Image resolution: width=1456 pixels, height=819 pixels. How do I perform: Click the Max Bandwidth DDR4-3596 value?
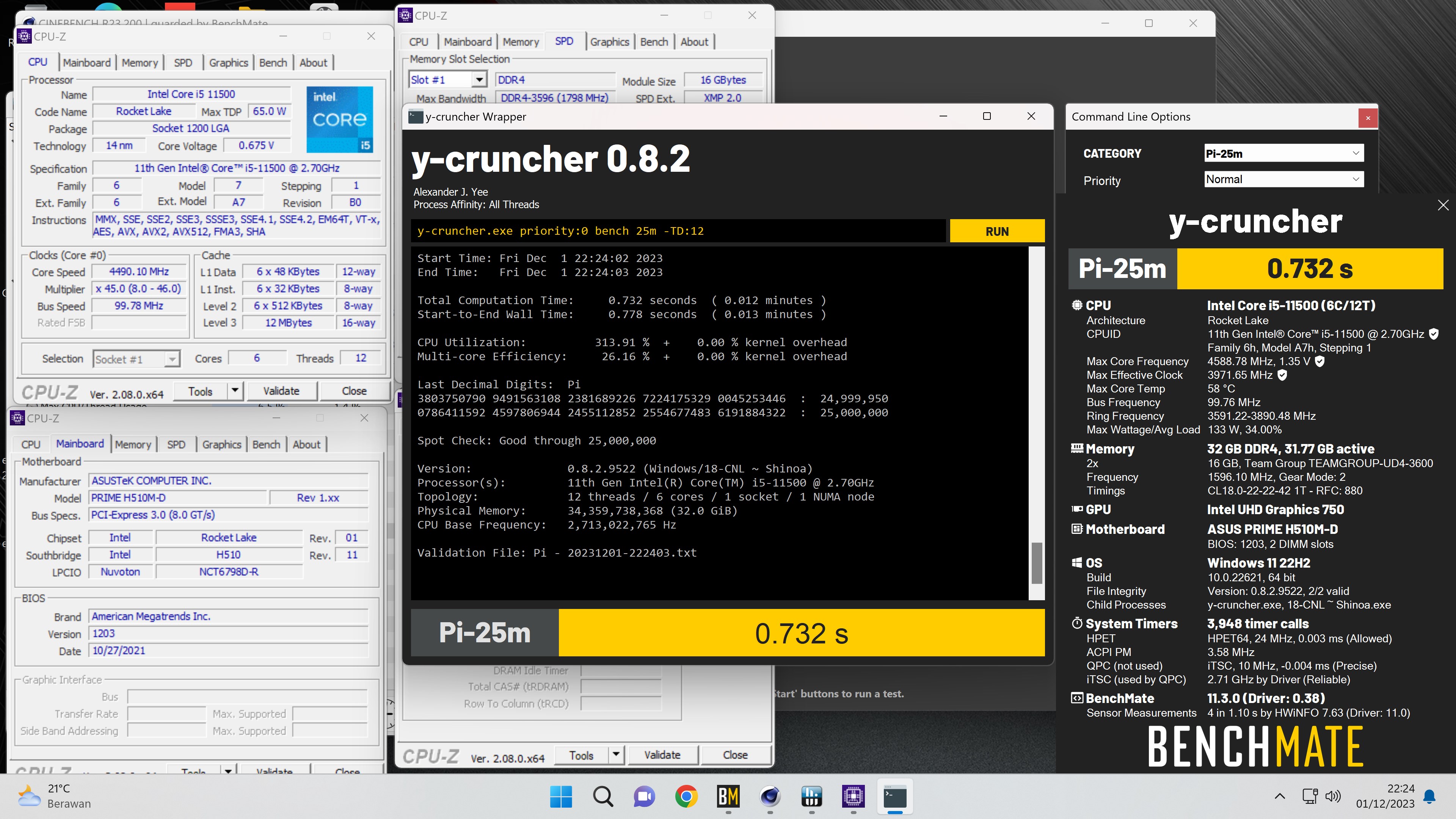[554, 98]
